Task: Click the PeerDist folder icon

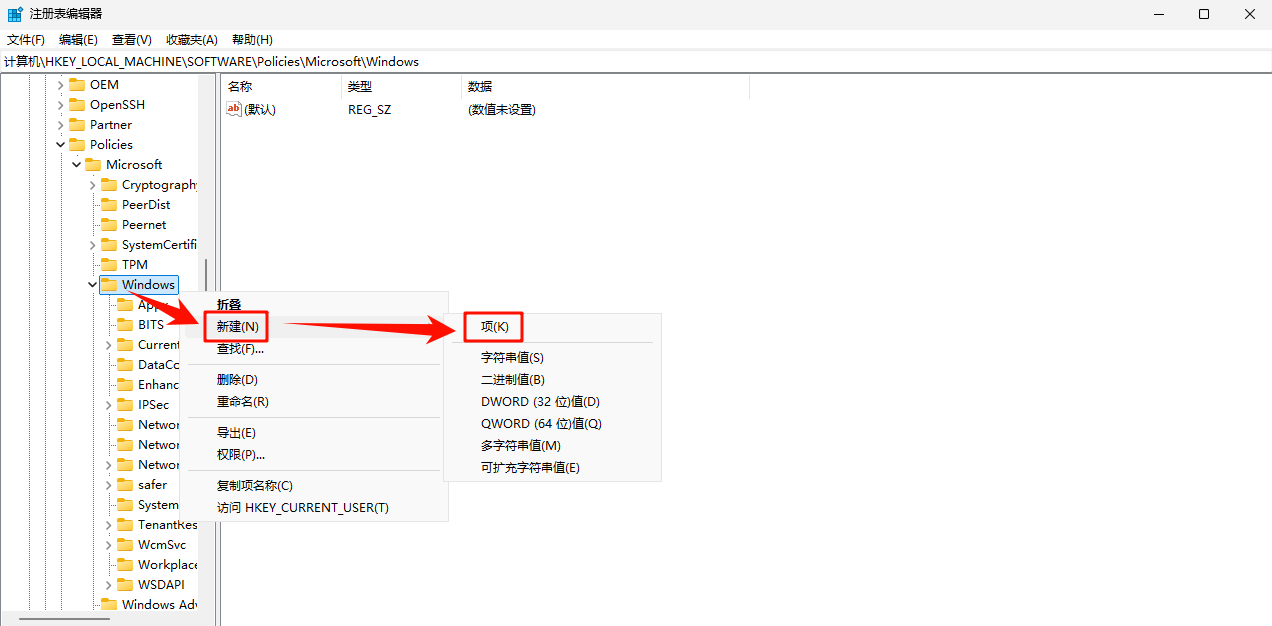Action: pyautogui.click(x=110, y=204)
